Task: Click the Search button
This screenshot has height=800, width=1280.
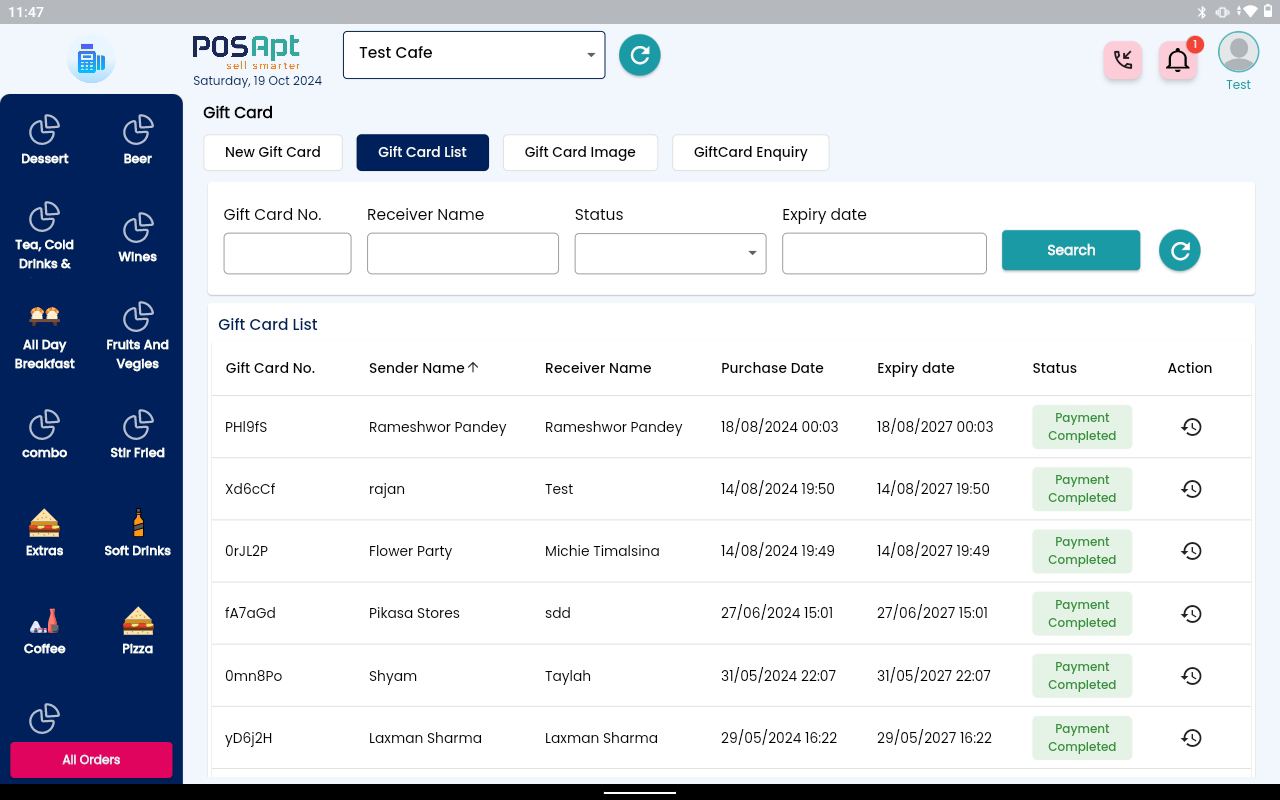Action: (1071, 250)
